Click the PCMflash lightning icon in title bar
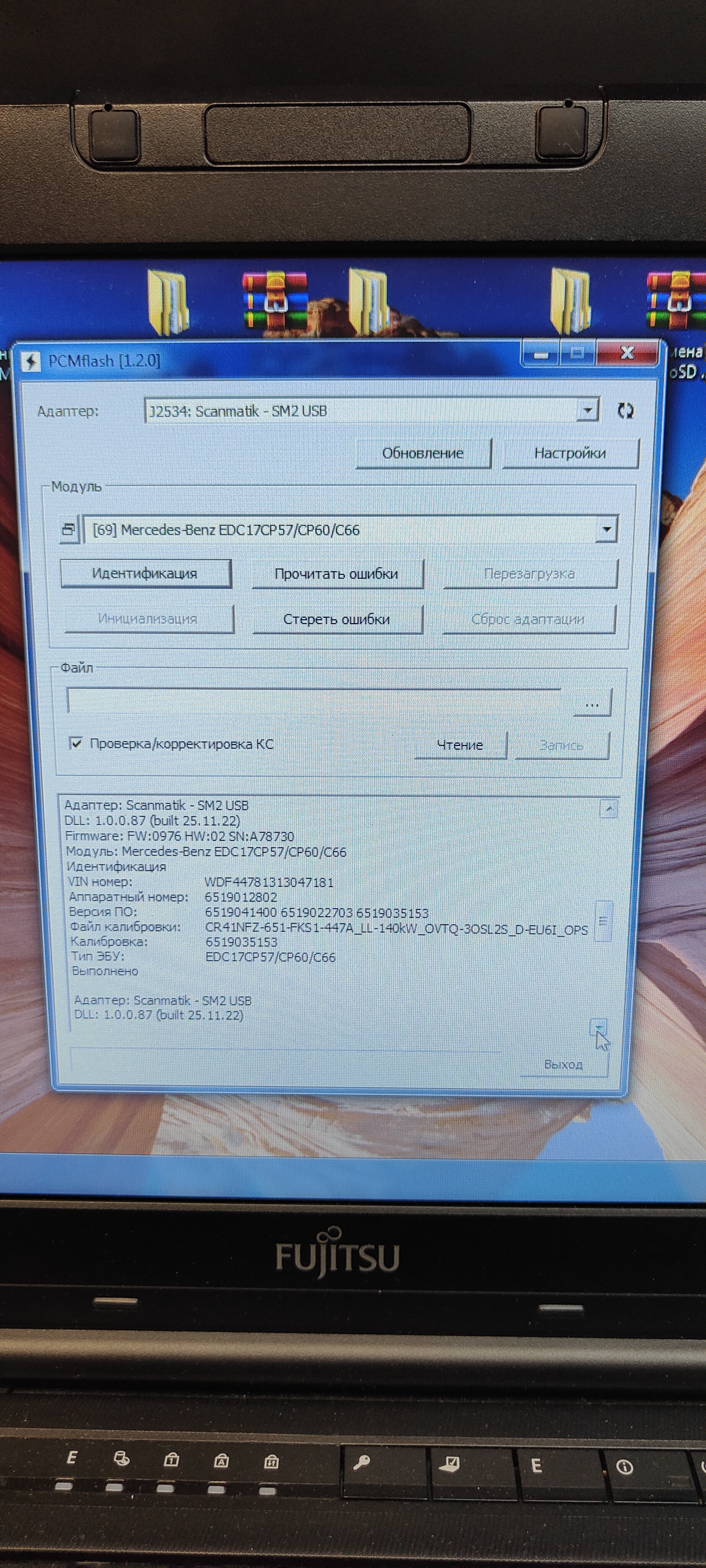This screenshot has width=706, height=1568. [x=31, y=361]
